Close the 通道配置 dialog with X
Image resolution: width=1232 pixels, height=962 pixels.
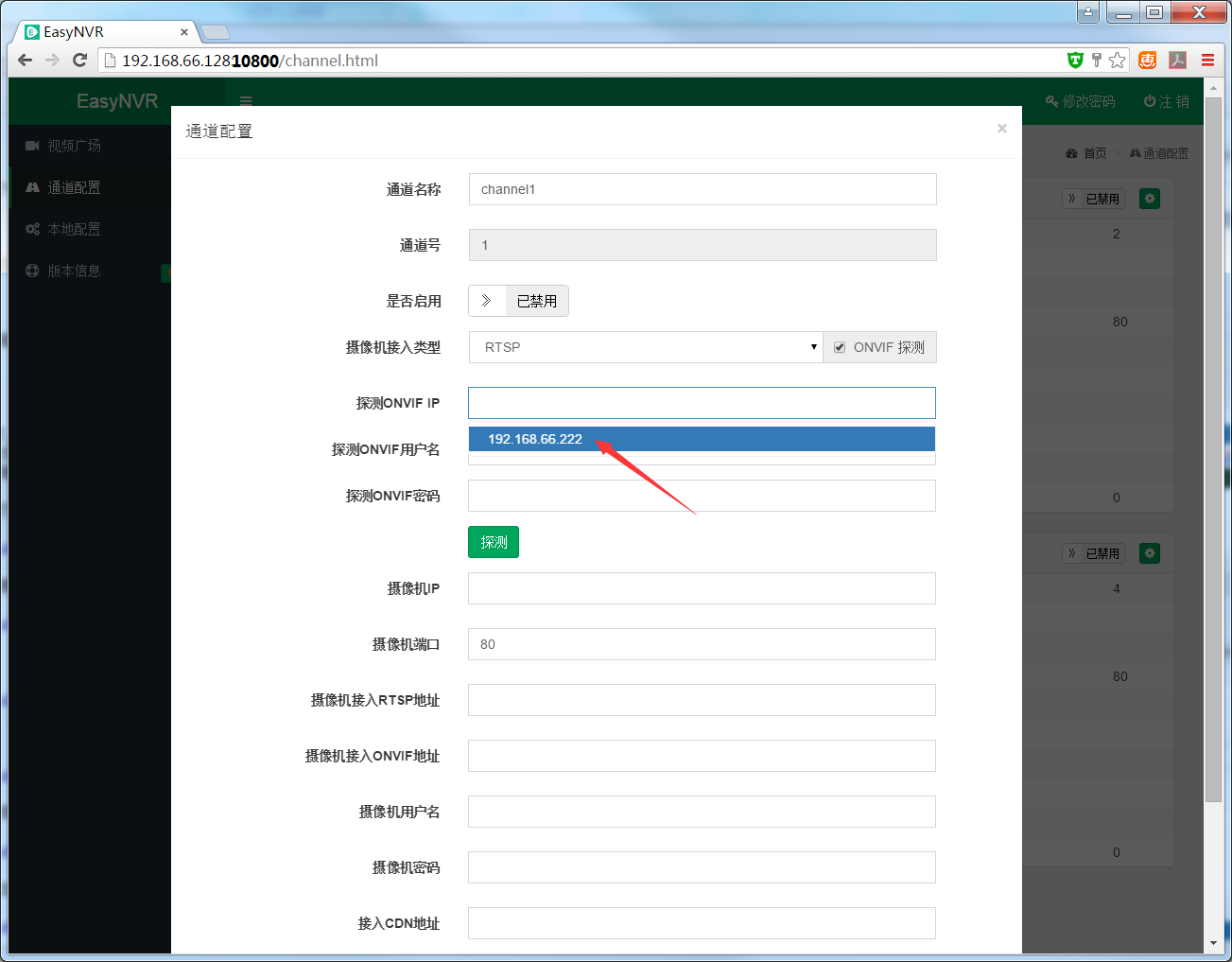point(1002,129)
